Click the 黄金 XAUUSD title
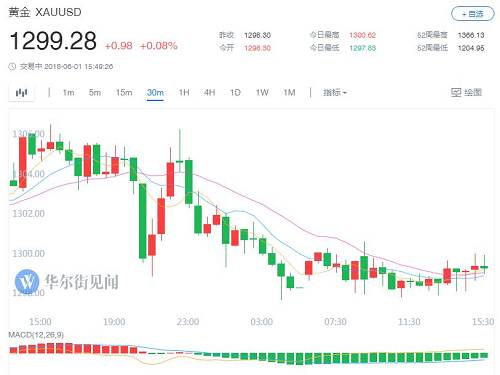Viewport: 500px width, 375px height. (x=45, y=12)
